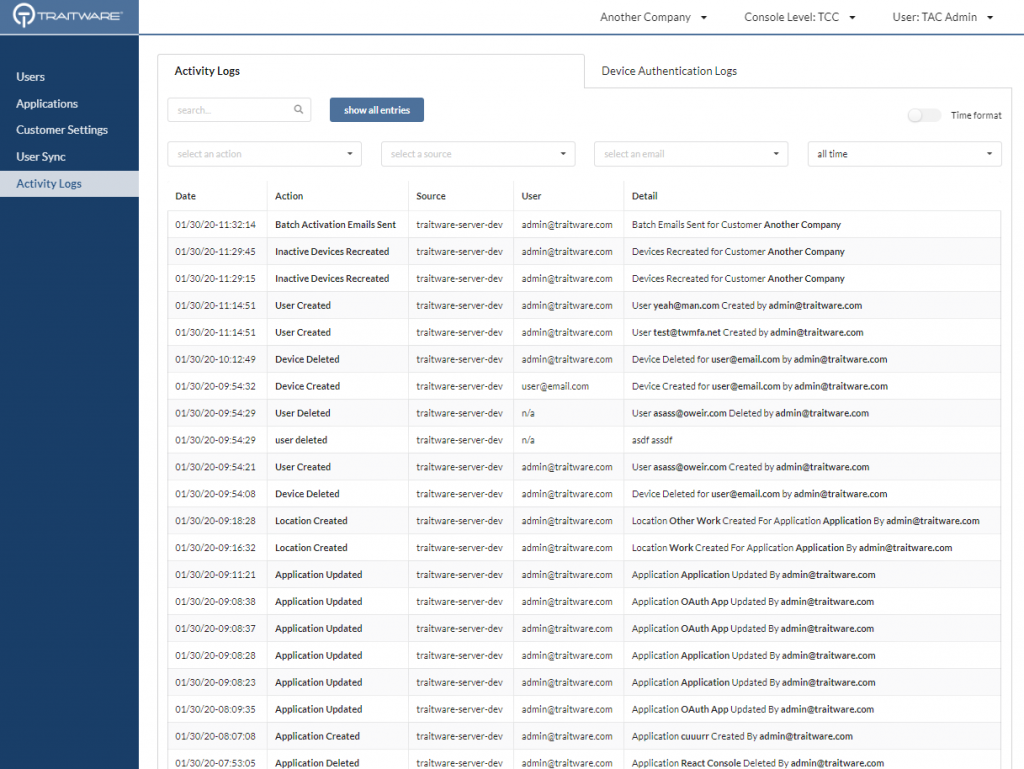
Task: Click the show all entries button
Action: tap(377, 110)
